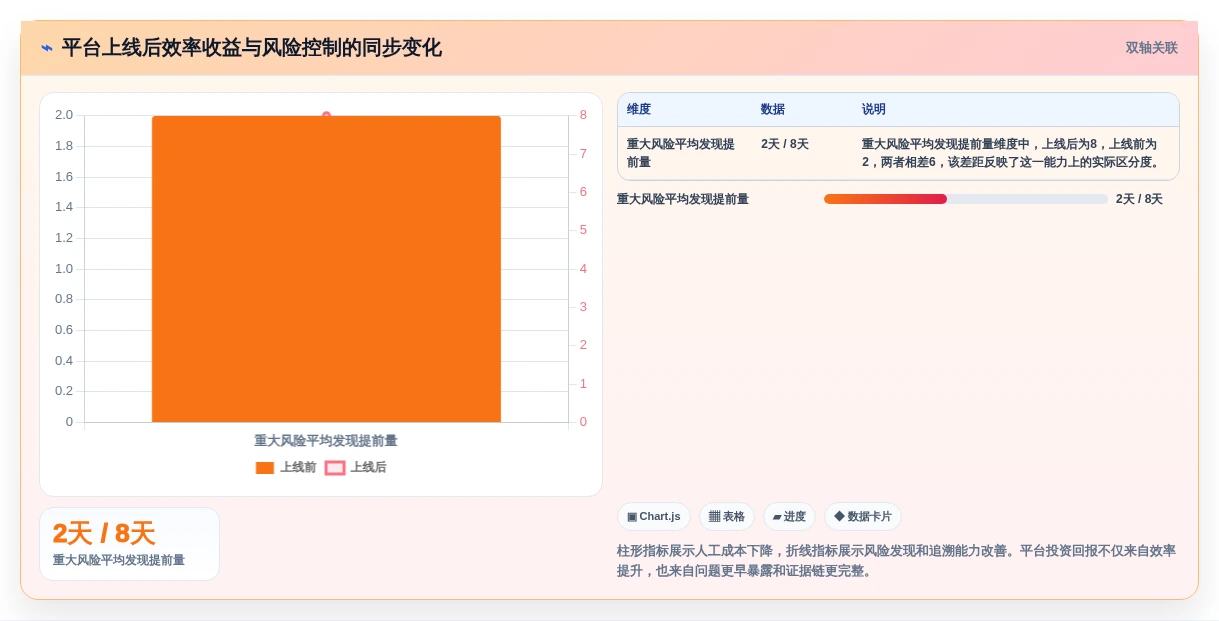Screen dimensions: 1219x621
Task: Click the pink data point atop the bar
Action: (326, 116)
